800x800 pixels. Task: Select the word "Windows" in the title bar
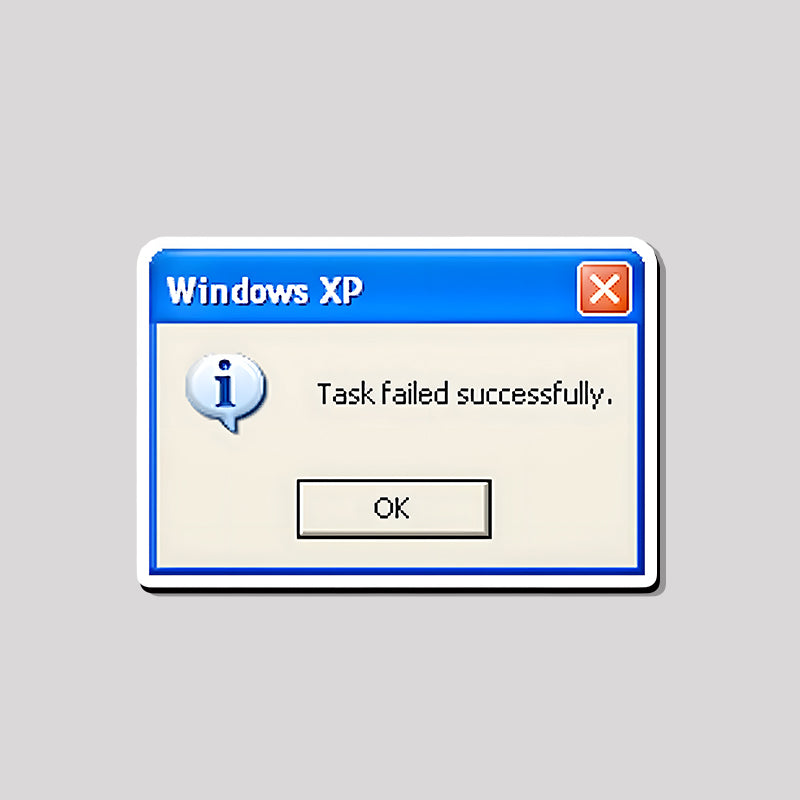tap(237, 290)
